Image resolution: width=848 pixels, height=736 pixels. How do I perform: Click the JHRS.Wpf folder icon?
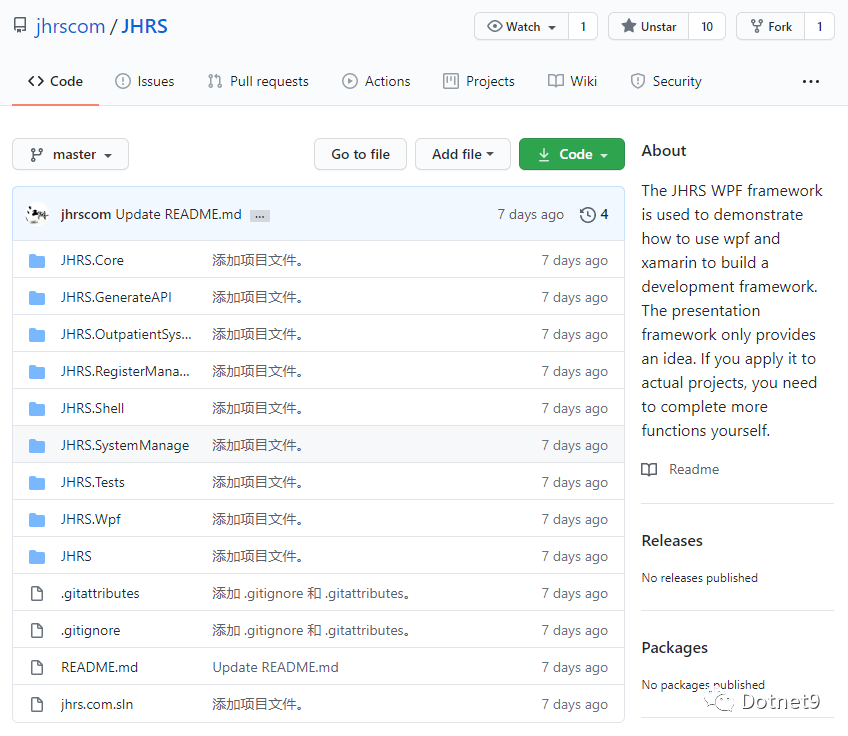point(37,520)
